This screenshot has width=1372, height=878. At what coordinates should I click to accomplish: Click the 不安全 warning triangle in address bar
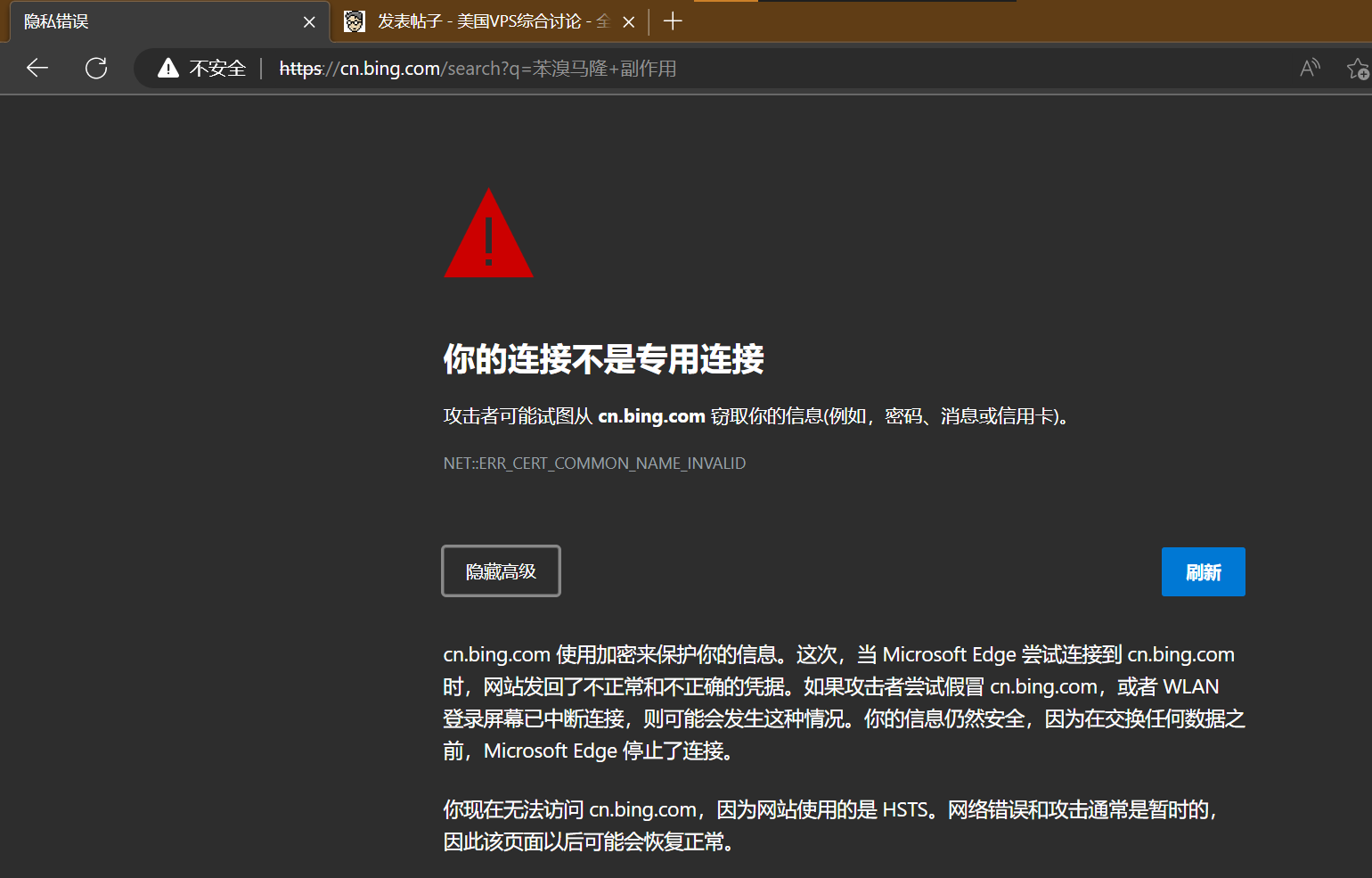pyautogui.click(x=168, y=68)
